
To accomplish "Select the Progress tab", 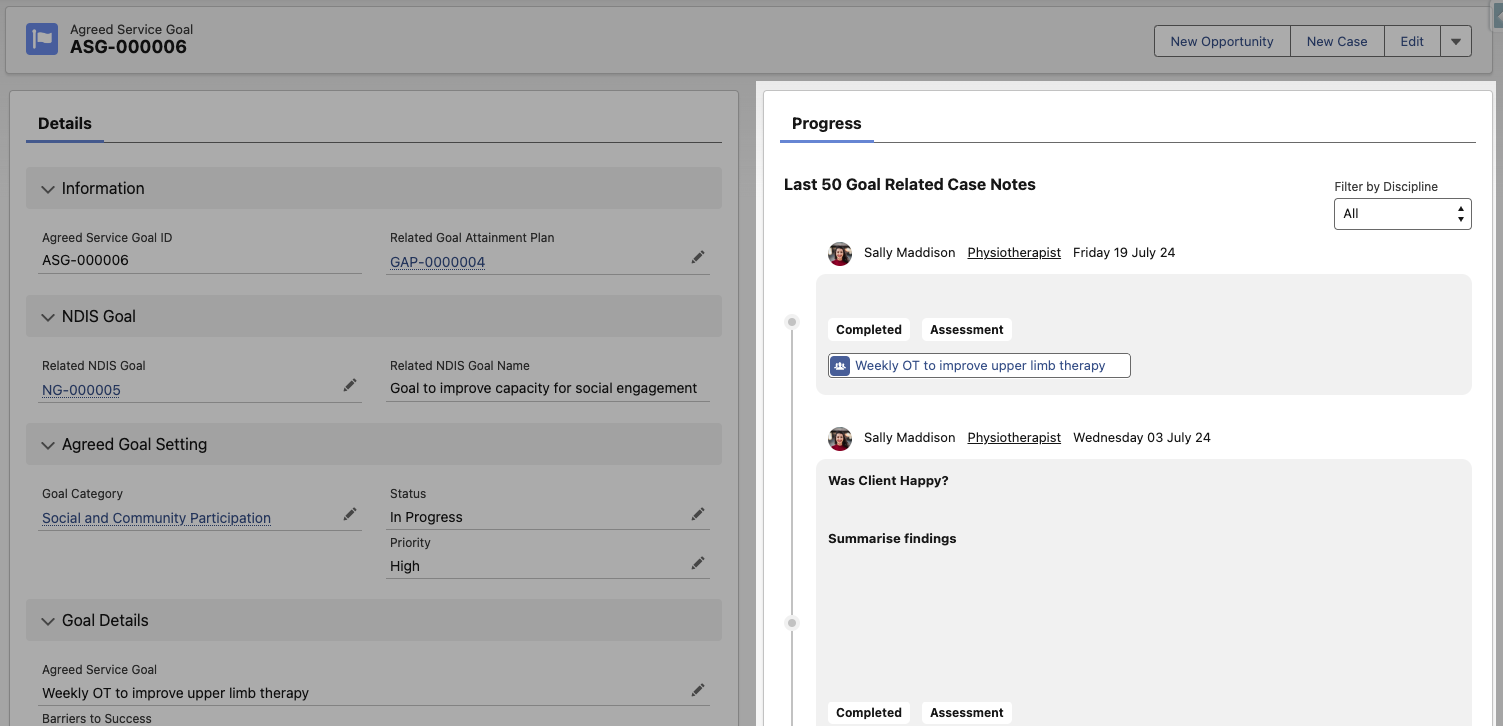I will point(826,123).
